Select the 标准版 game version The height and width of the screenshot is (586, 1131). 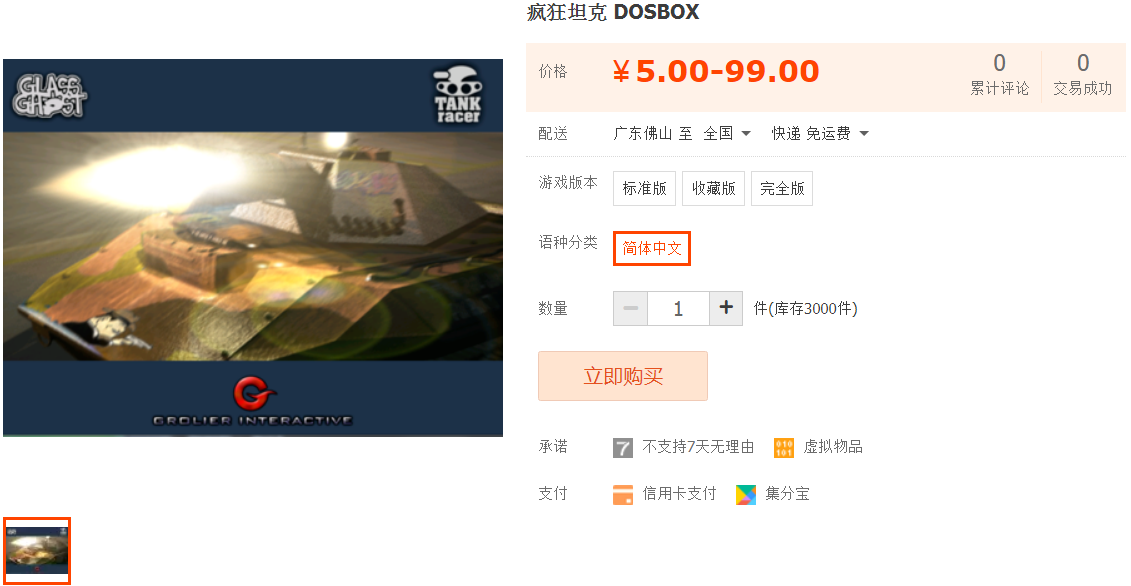644,188
